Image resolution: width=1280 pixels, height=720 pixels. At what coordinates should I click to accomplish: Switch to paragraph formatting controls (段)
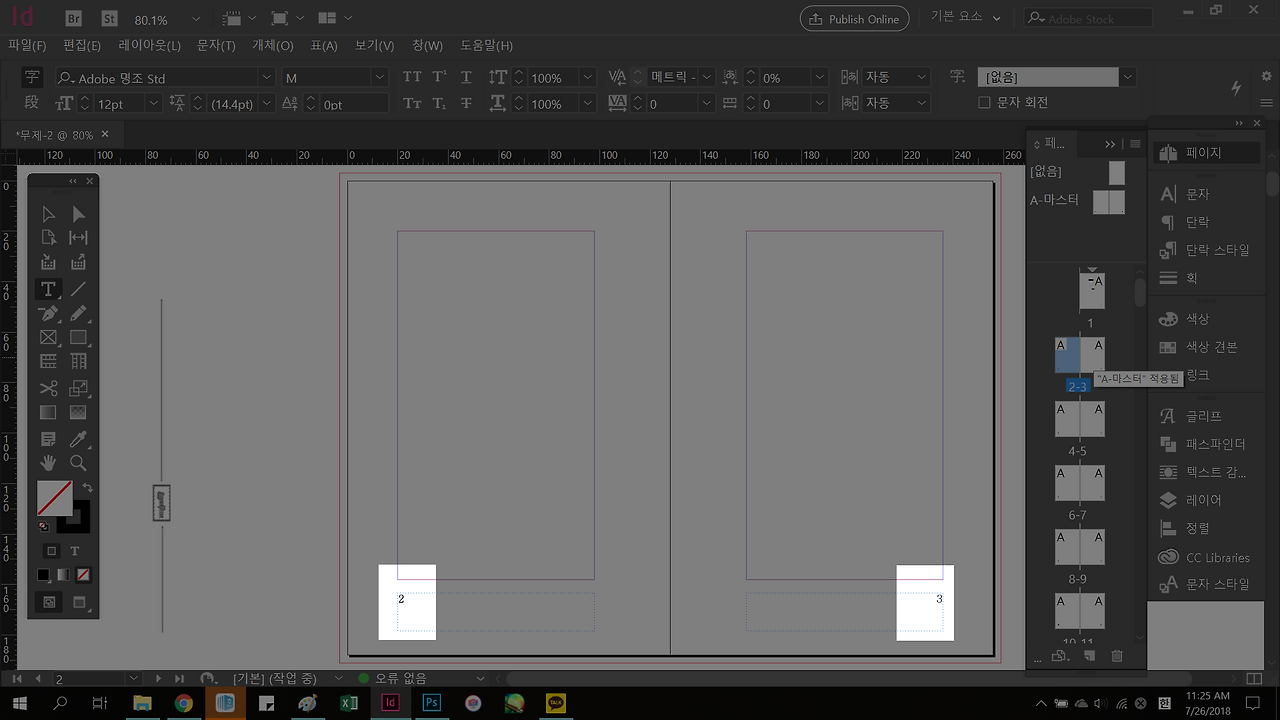[32, 102]
